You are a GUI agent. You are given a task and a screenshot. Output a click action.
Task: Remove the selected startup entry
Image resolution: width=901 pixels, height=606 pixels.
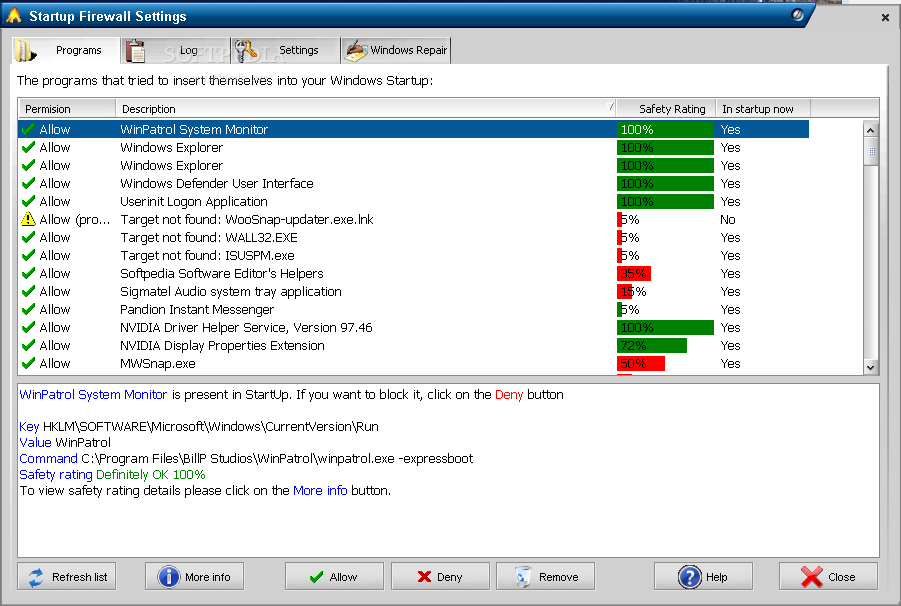(545, 576)
